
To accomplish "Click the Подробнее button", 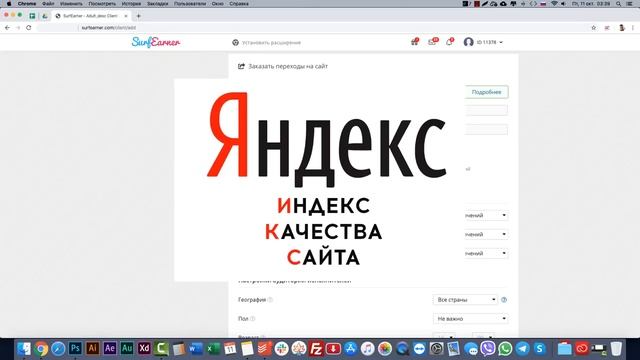I will [487, 92].
